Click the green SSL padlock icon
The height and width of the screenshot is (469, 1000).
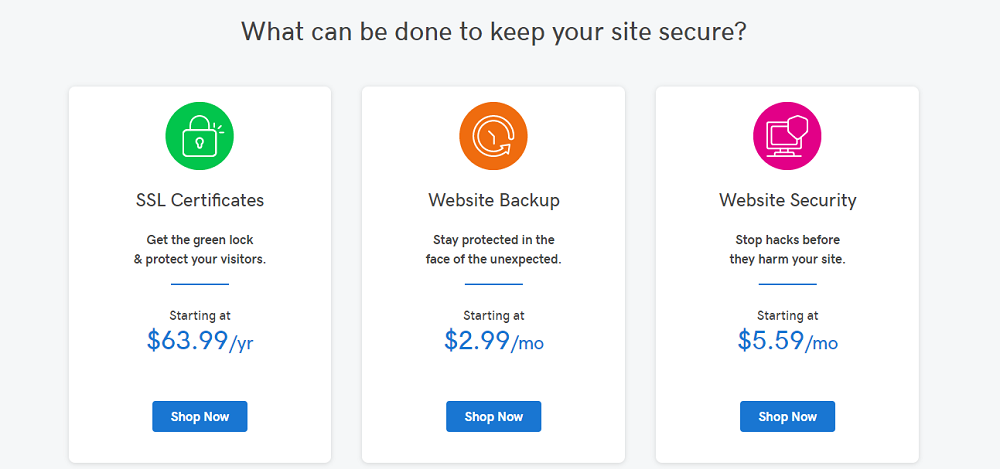coord(200,136)
